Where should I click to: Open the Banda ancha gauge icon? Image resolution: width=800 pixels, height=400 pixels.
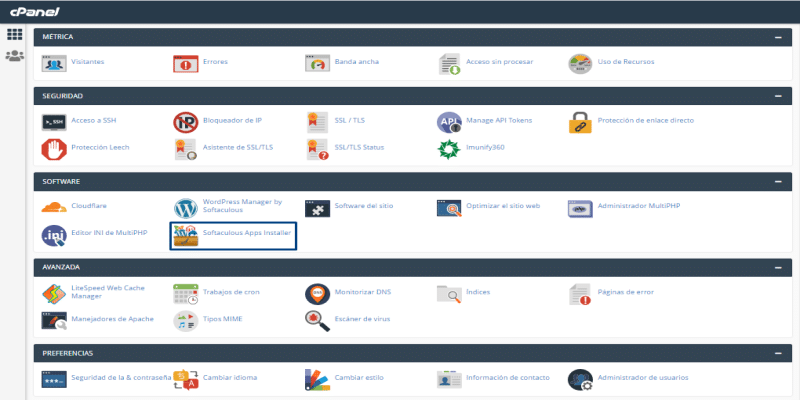pyautogui.click(x=317, y=64)
